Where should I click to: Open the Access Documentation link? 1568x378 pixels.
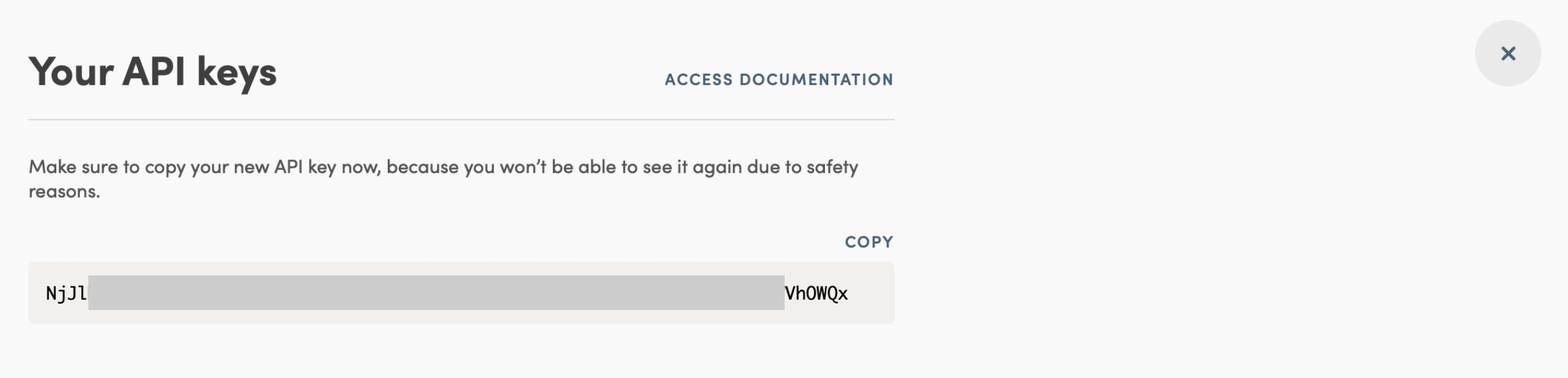coord(778,79)
